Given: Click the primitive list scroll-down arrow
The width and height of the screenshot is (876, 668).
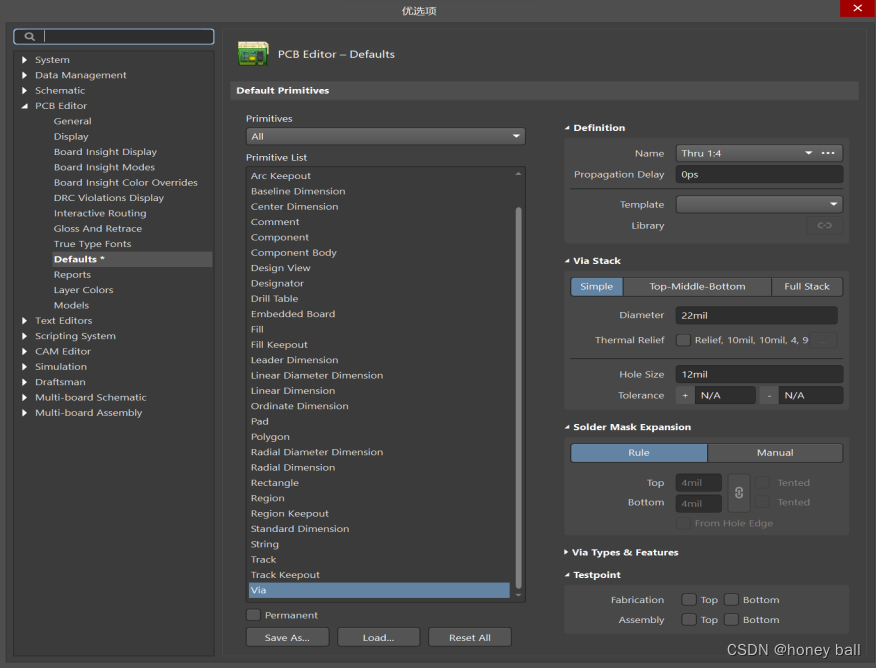Looking at the screenshot, I should click(x=518, y=595).
